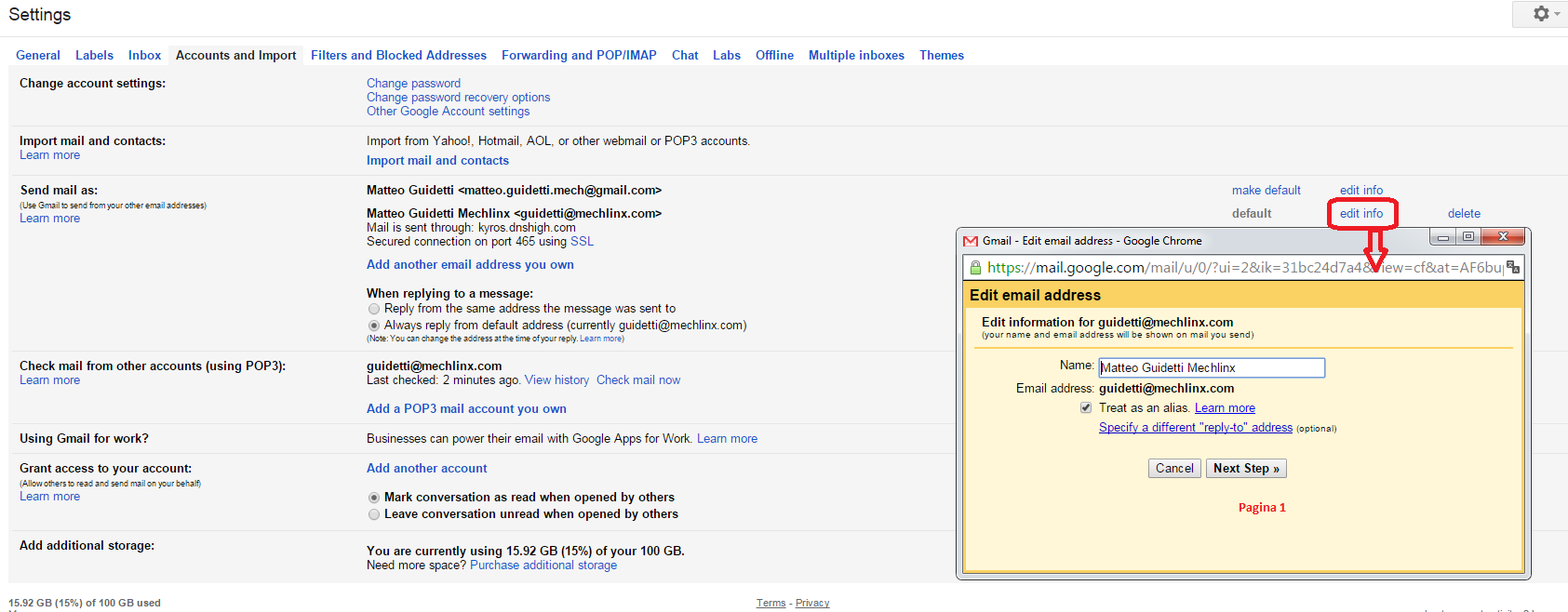Click in the Name input field
The image size is (1568, 612).
coord(1211,368)
